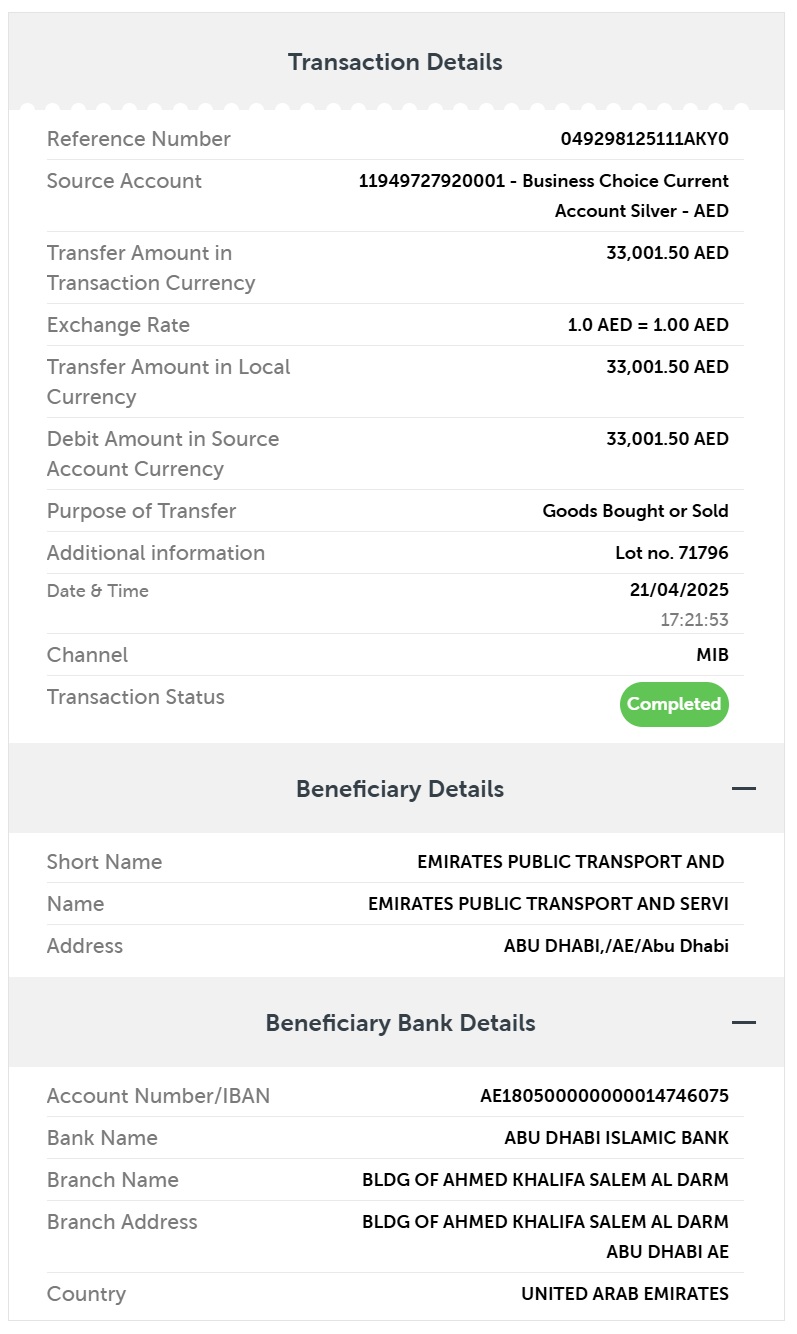This screenshot has width=797, height=1334.
Task: Click the Debit Amount 33,001.50 AED value
Action: (x=668, y=439)
